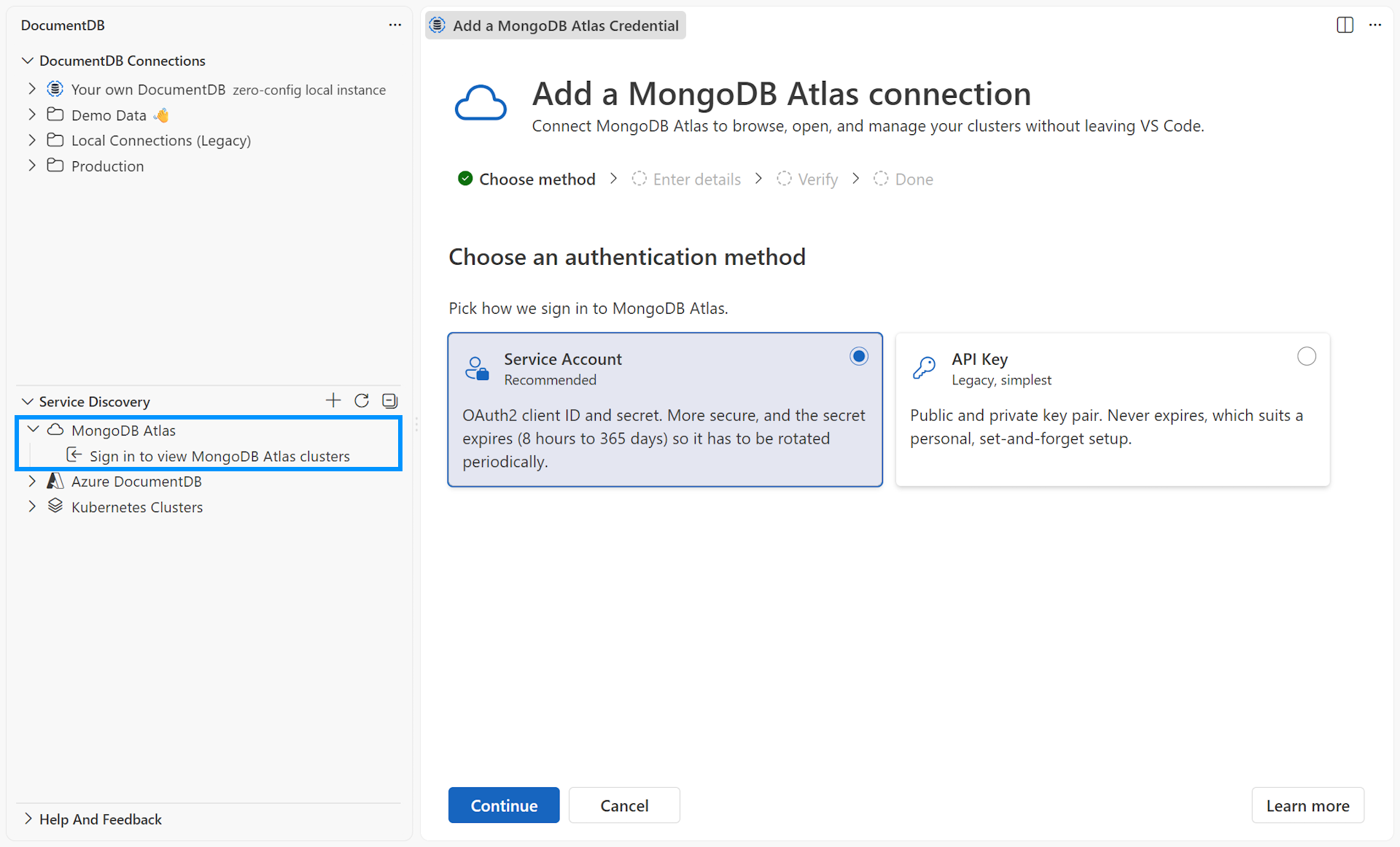
Task: Click the 'DocumentDB' panel title
Action: pos(63,25)
